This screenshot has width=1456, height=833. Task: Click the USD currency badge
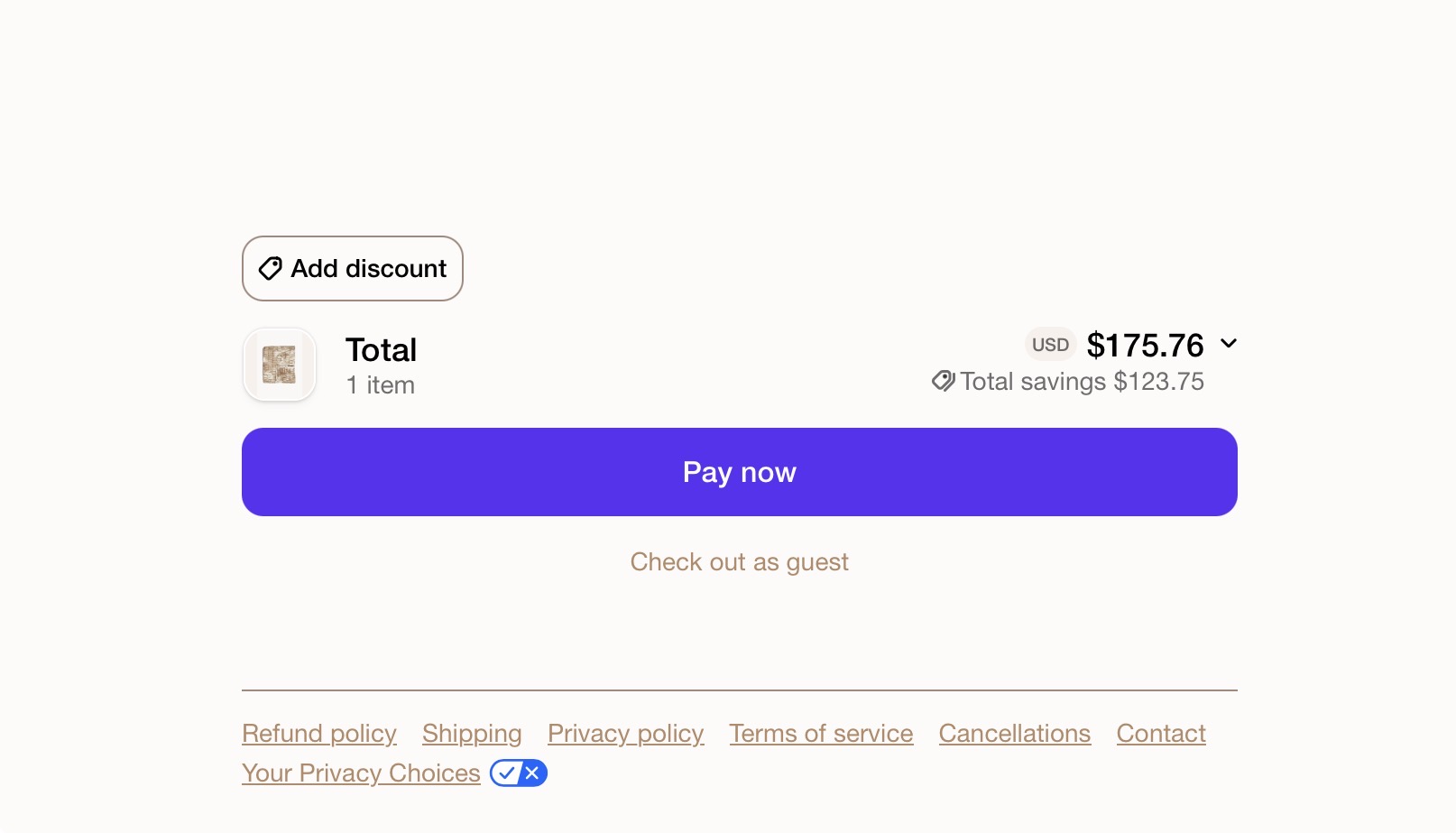point(1050,345)
